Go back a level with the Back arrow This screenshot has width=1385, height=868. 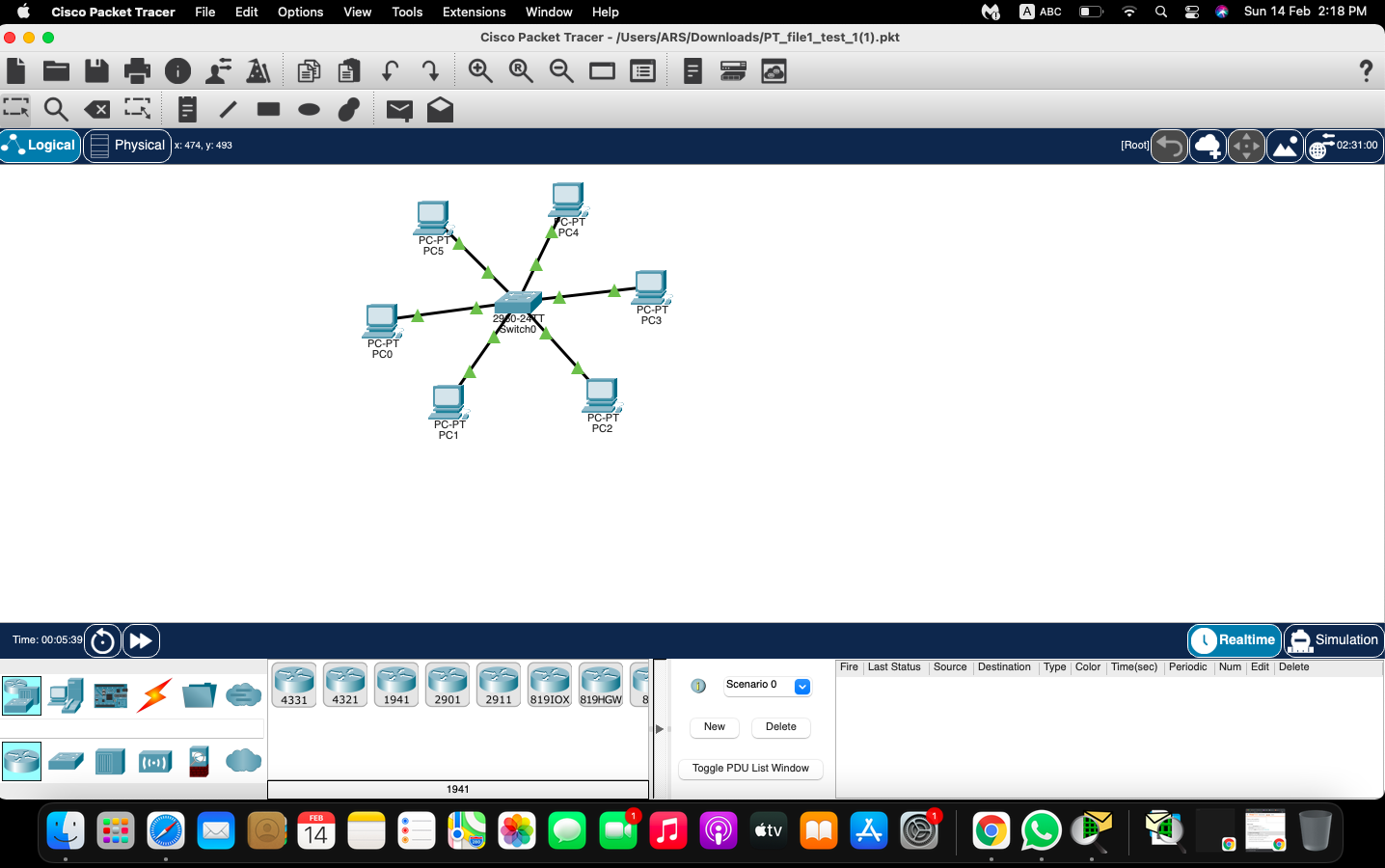click(1169, 146)
